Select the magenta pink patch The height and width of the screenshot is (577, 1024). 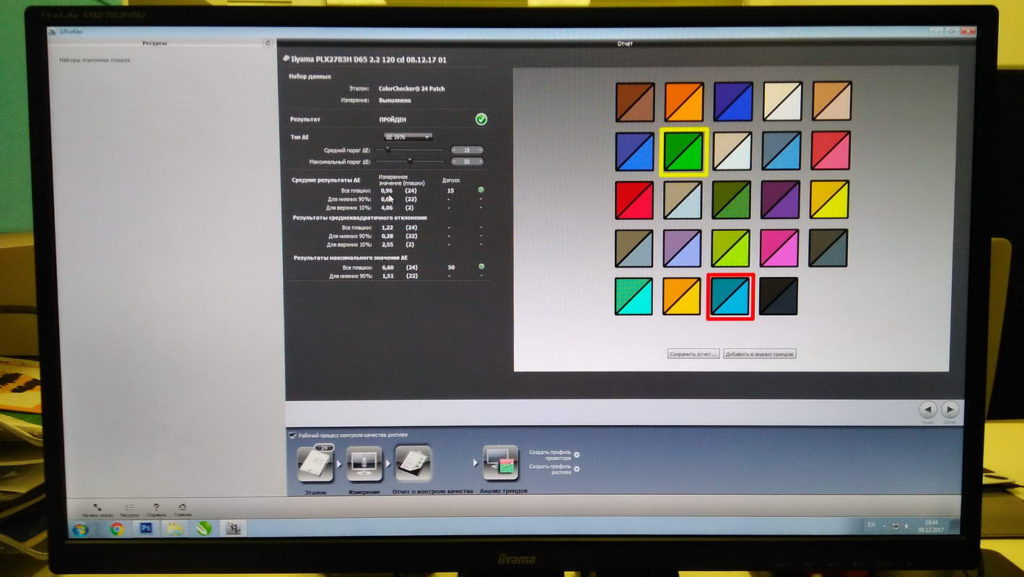(779, 248)
